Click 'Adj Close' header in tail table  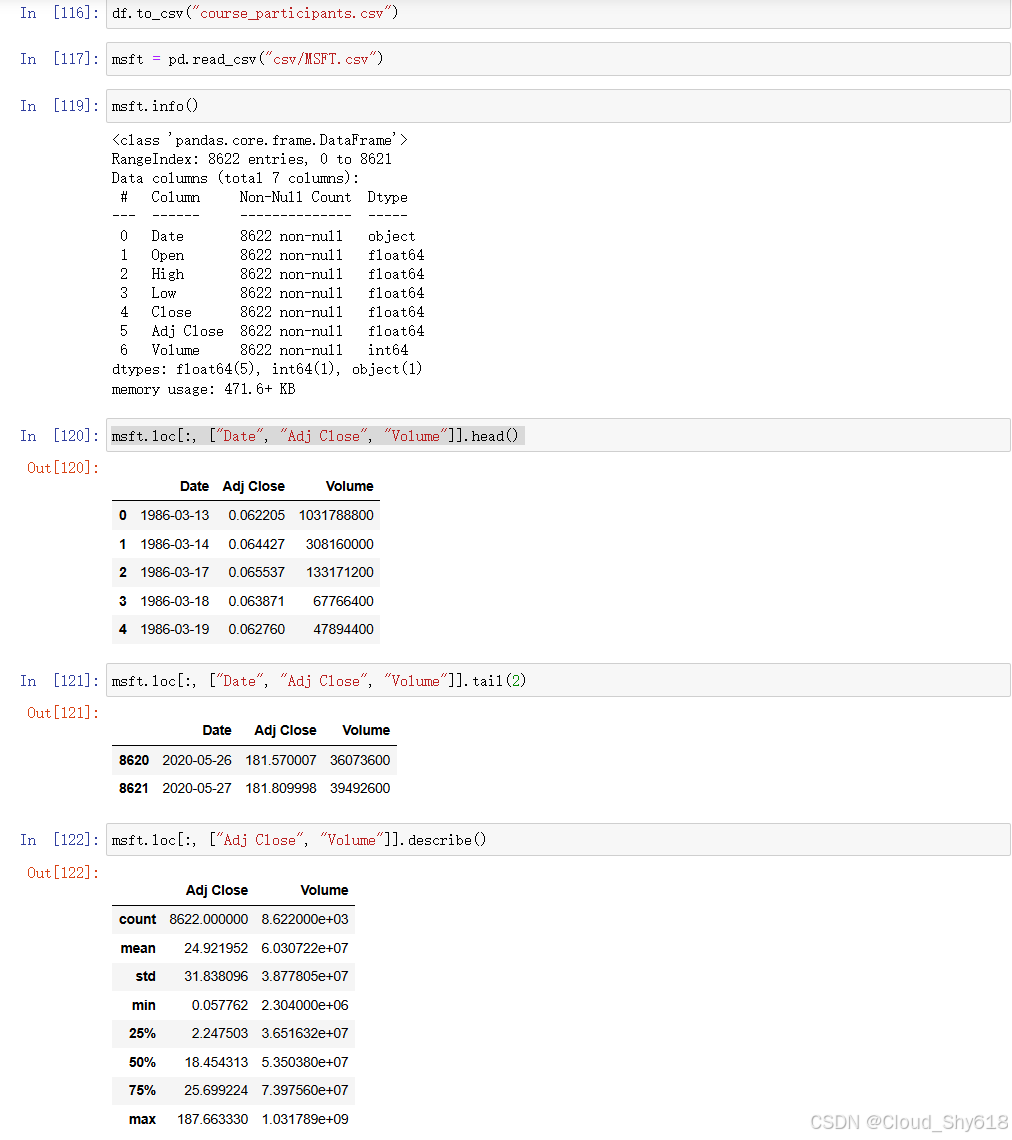pos(285,731)
